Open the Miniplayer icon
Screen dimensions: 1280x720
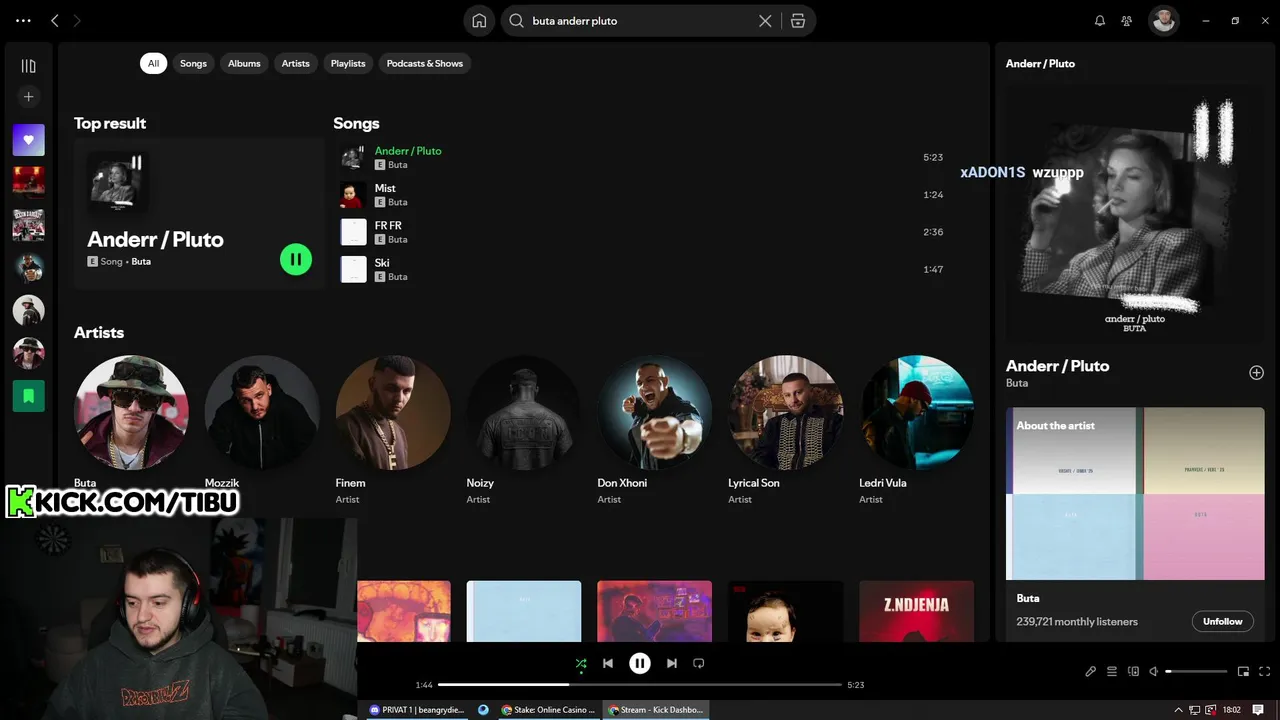point(1244,672)
